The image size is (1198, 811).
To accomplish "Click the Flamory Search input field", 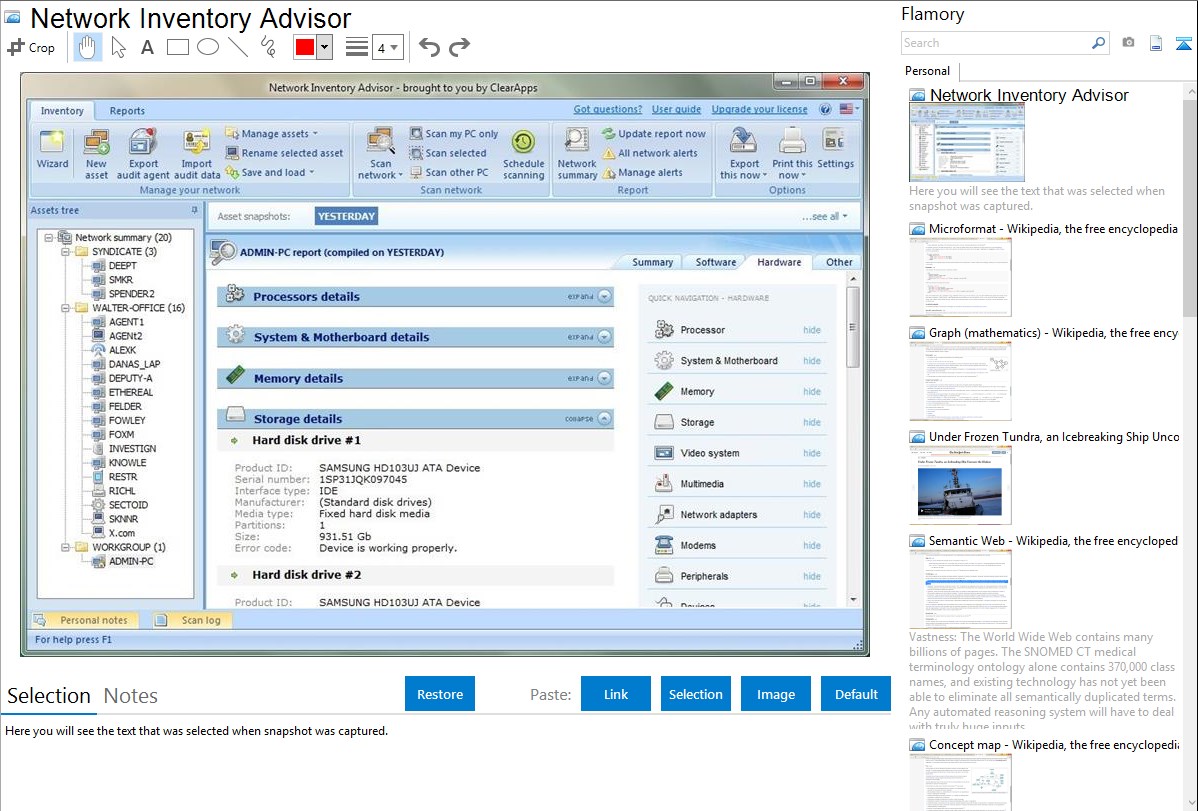I will (x=996, y=43).
